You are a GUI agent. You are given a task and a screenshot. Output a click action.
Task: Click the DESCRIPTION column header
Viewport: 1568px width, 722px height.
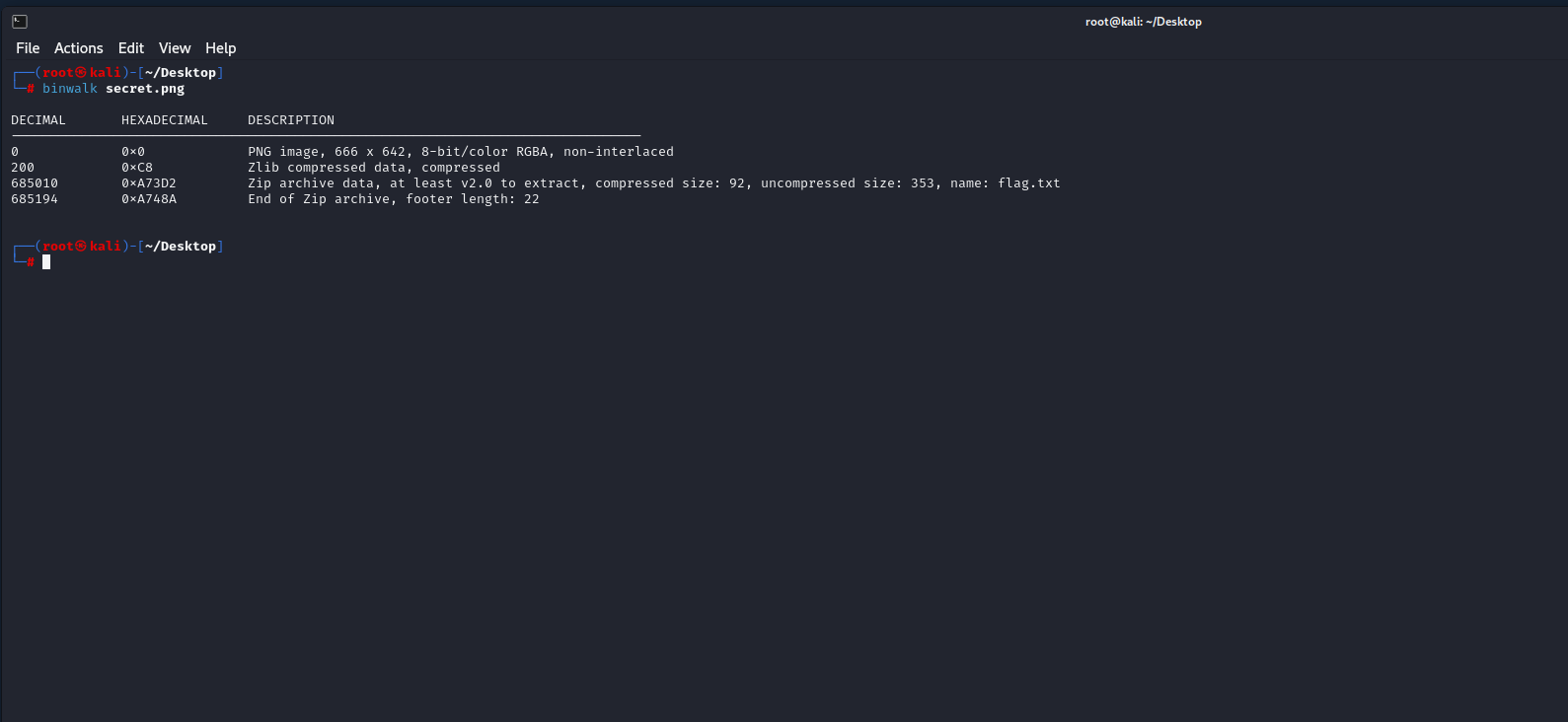[x=291, y=120]
